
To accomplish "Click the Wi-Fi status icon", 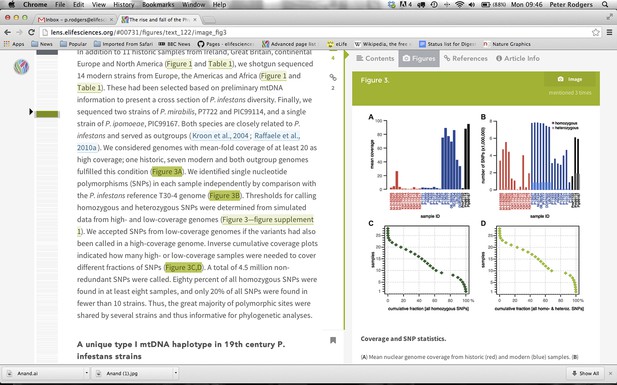I will (459, 5).
